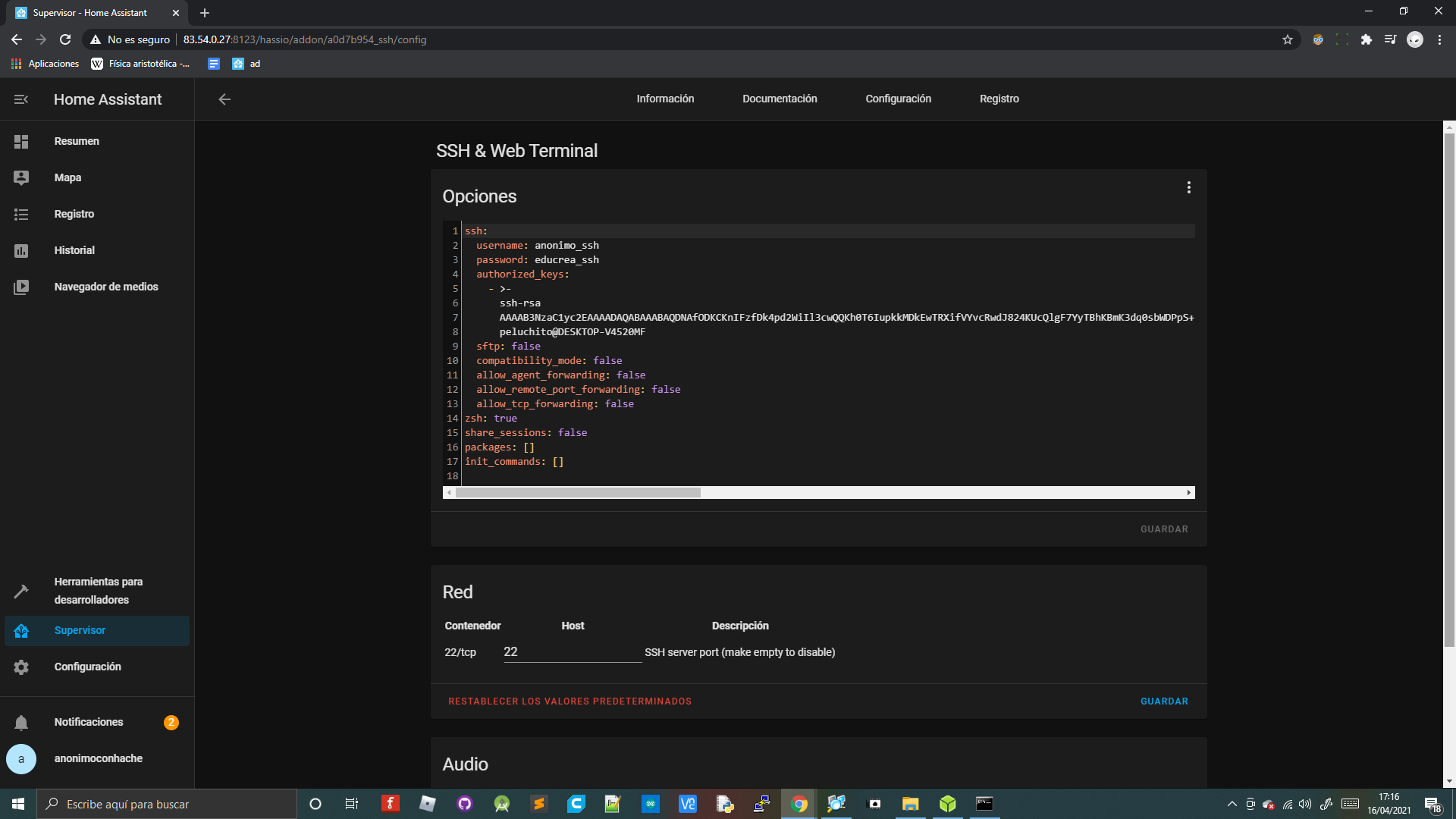Open the Opciones three-dot overflow menu
1456x819 pixels.
(x=1188, y=188)
